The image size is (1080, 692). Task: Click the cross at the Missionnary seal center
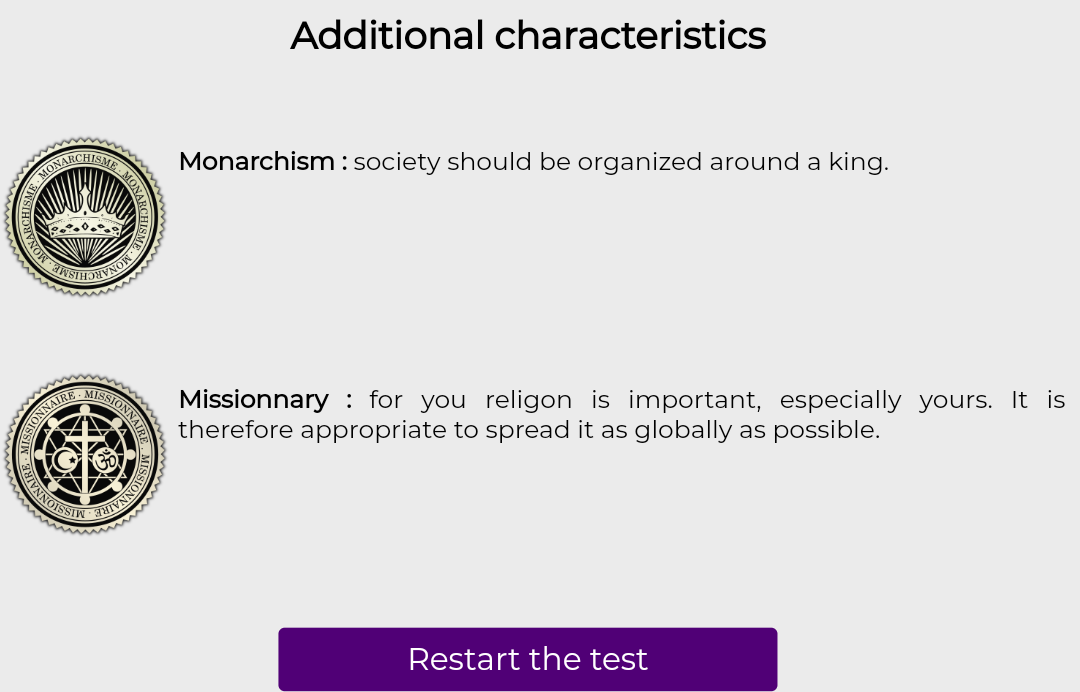(x=85, y=454)
